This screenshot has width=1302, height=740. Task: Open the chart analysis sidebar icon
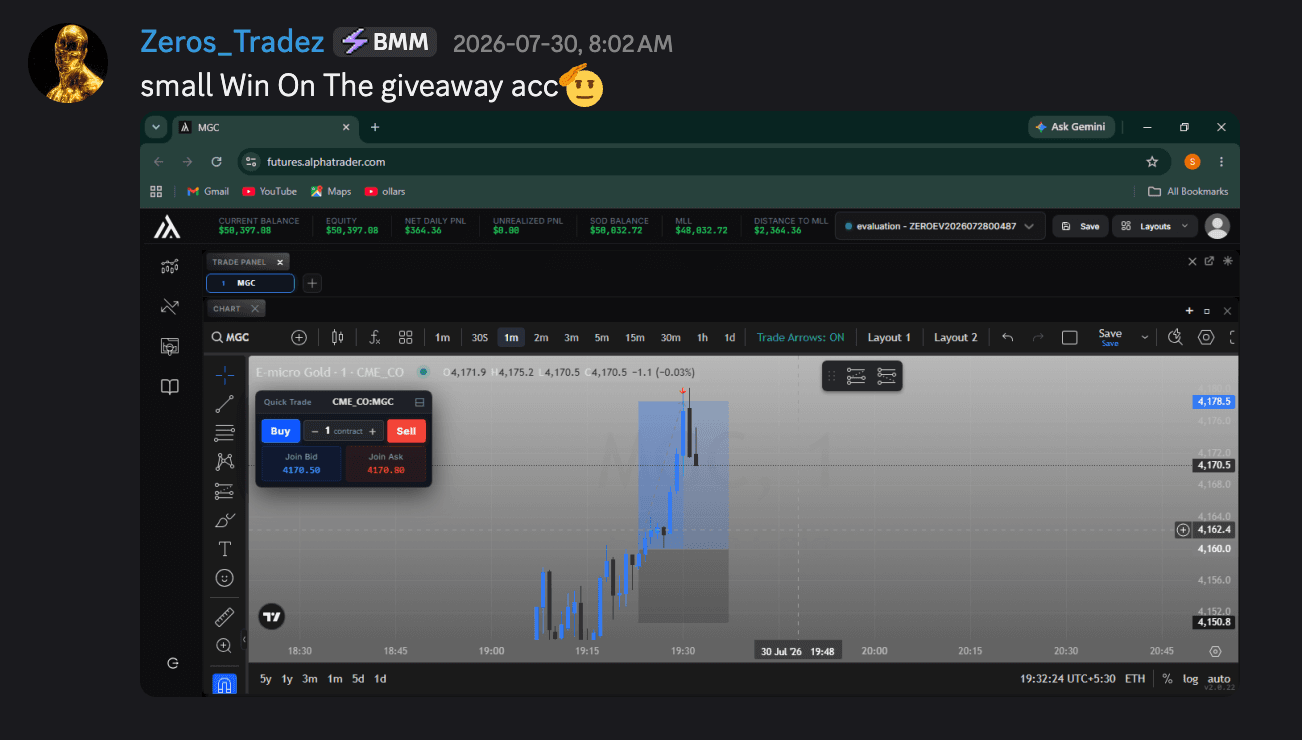170,267
